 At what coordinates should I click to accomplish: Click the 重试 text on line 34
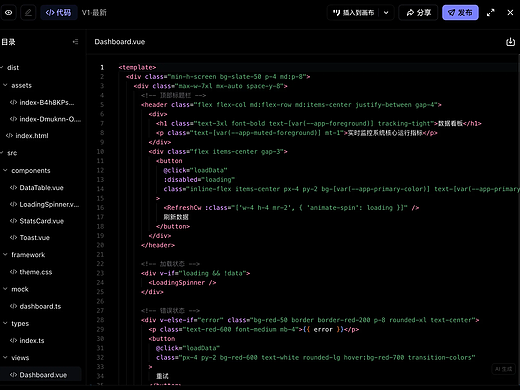(x=162, y=376)
